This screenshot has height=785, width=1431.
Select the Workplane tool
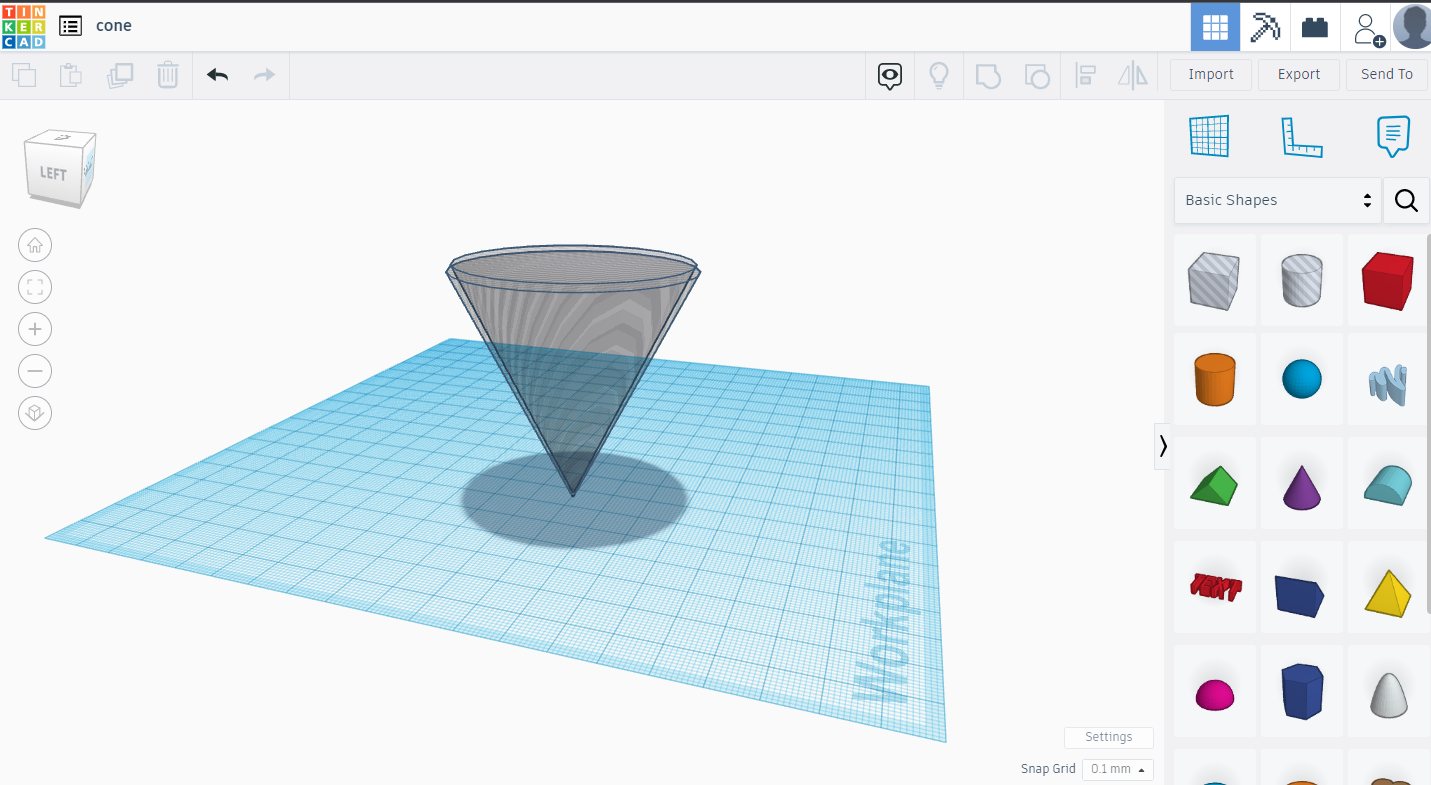tap(1209, 135)
